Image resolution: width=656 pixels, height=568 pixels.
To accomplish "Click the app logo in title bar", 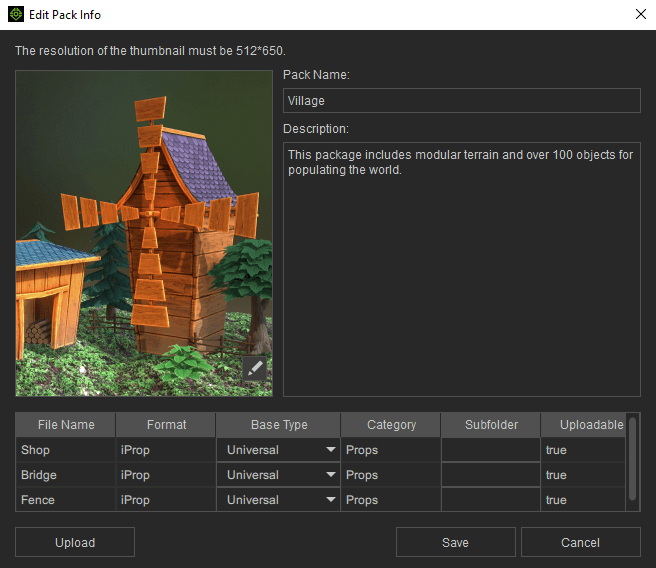I will pos(16,15).
